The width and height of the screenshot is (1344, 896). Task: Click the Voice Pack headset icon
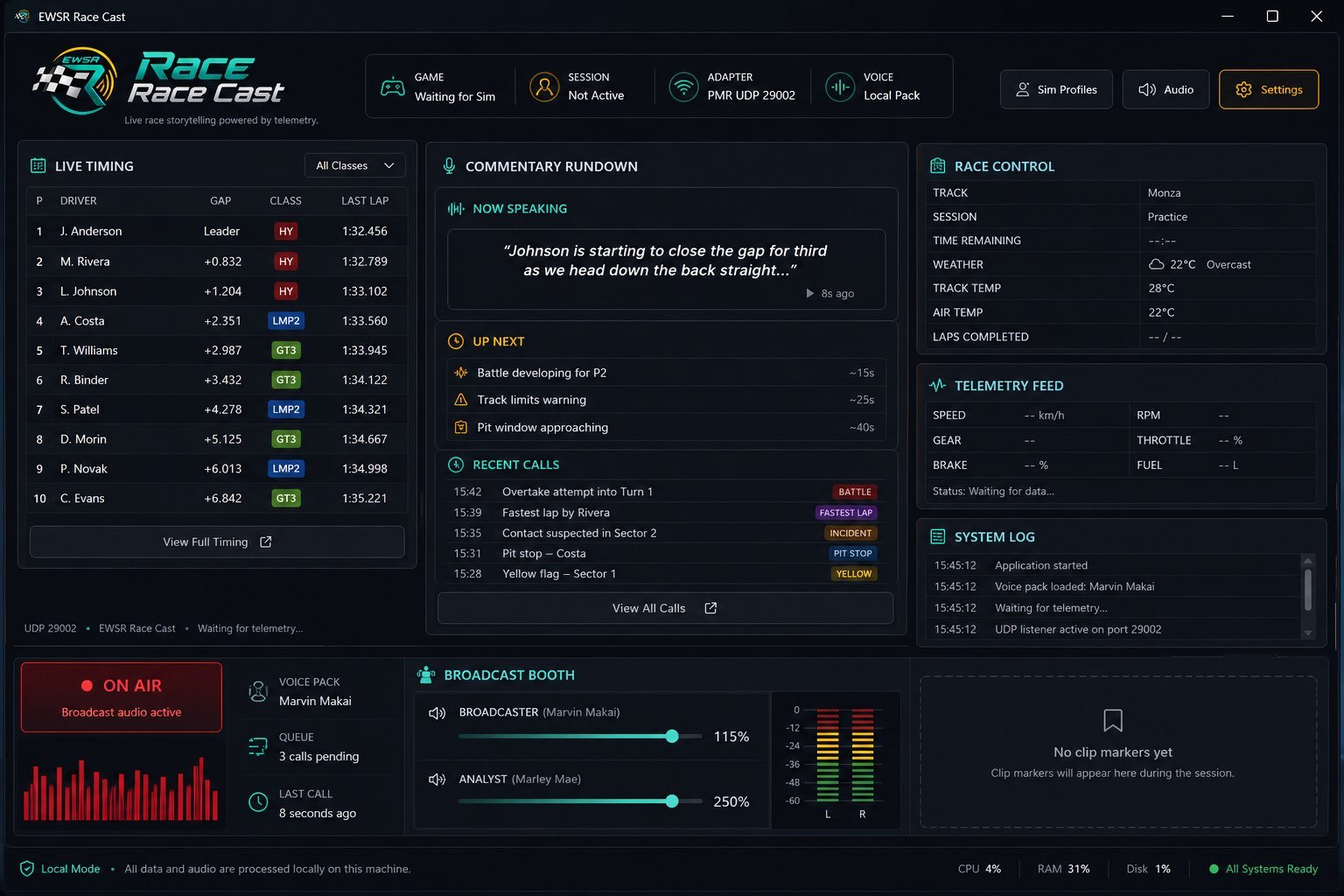(x=258, y=691)
